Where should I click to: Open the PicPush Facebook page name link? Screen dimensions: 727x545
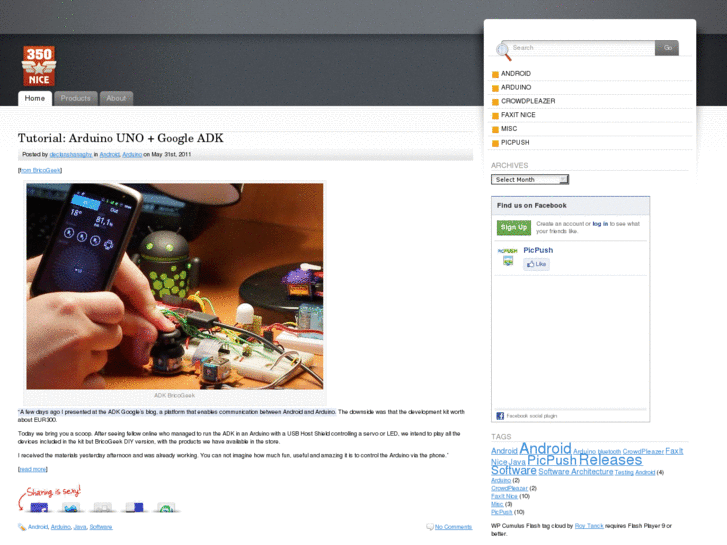tap(538, 250)
